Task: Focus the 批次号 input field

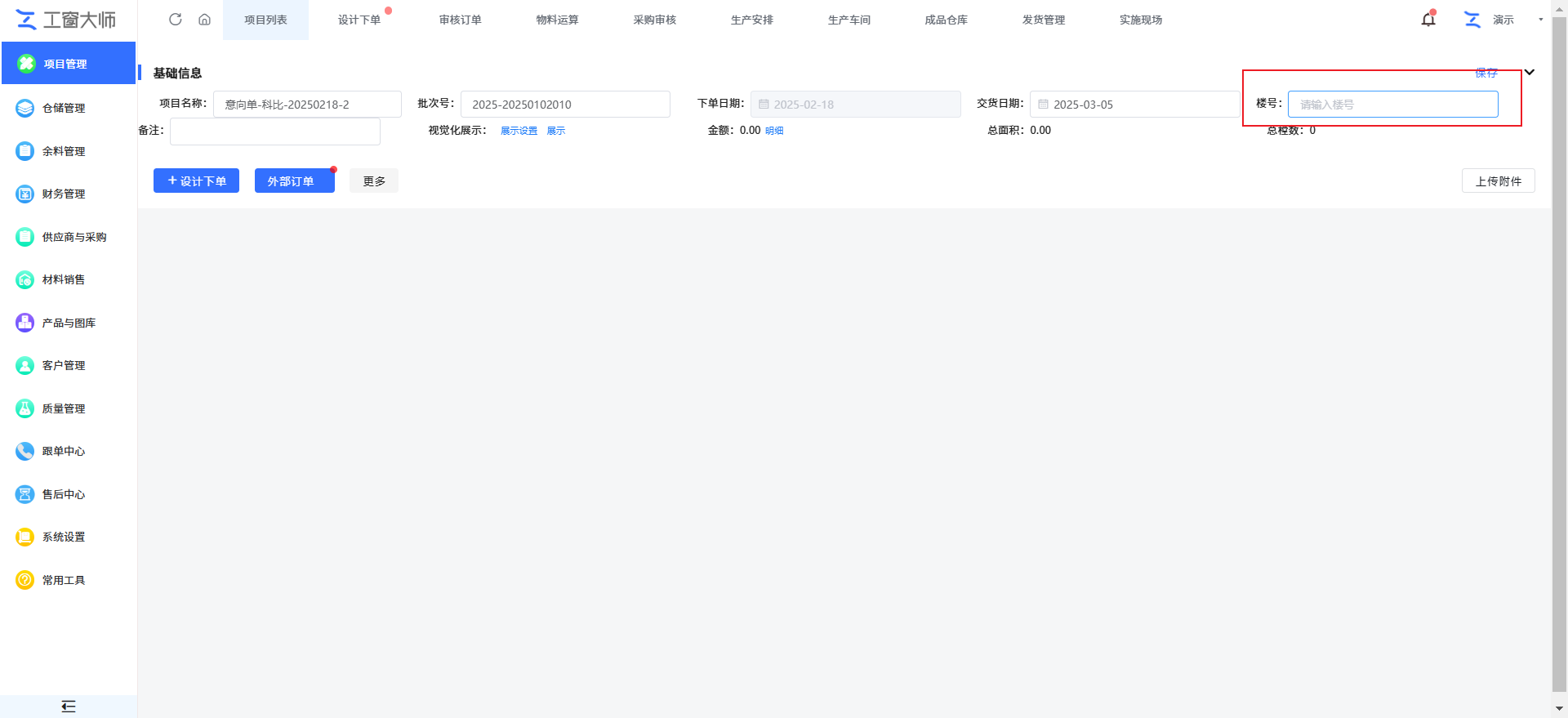Action: [565, 105]
